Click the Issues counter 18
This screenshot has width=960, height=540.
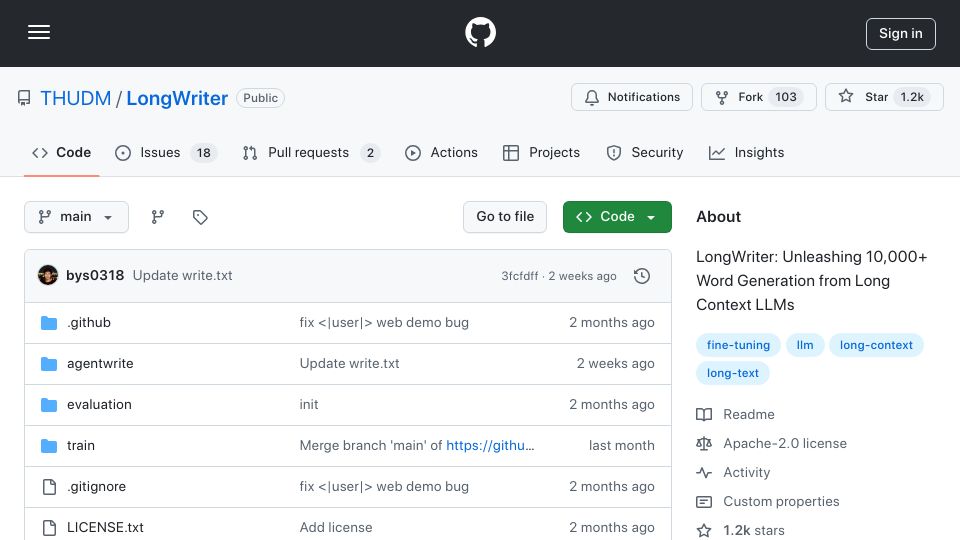(x=204, y=152)
